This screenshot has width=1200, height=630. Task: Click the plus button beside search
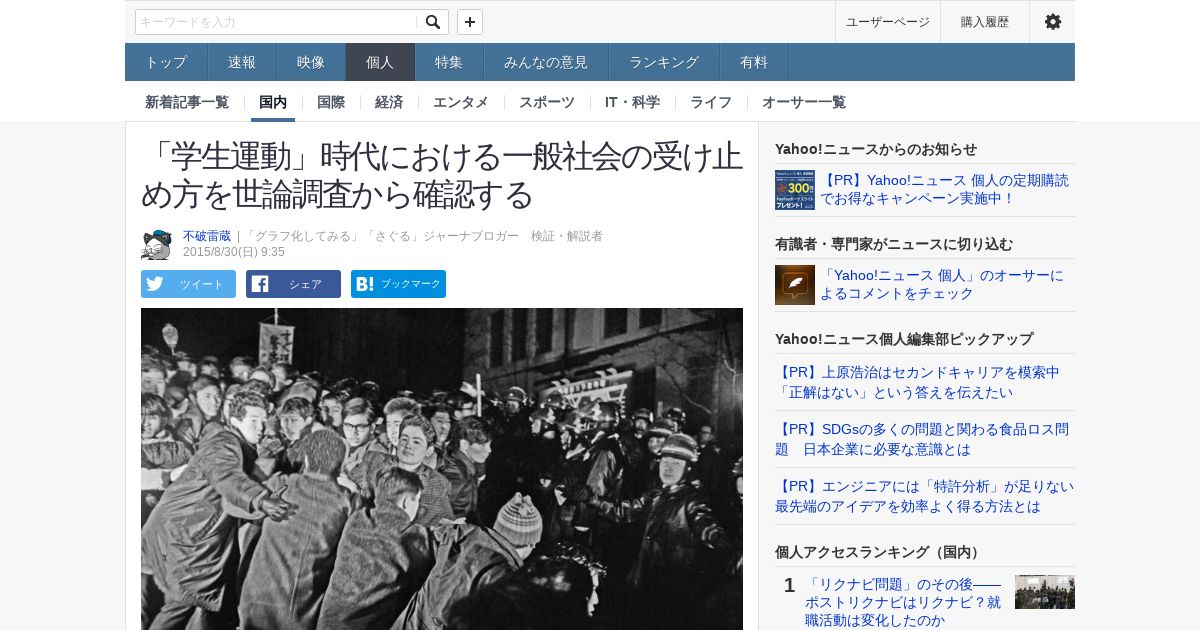point(470,22)
